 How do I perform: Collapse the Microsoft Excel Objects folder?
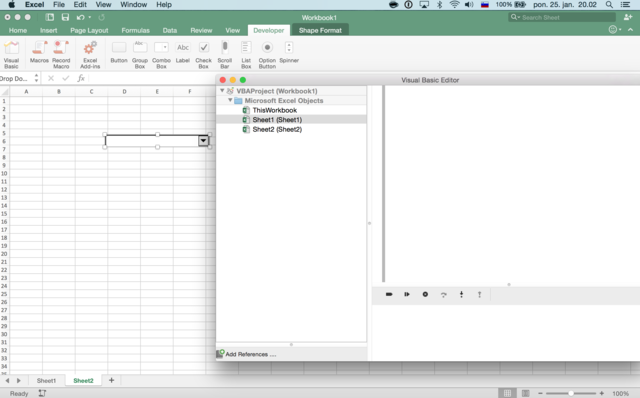230,100
